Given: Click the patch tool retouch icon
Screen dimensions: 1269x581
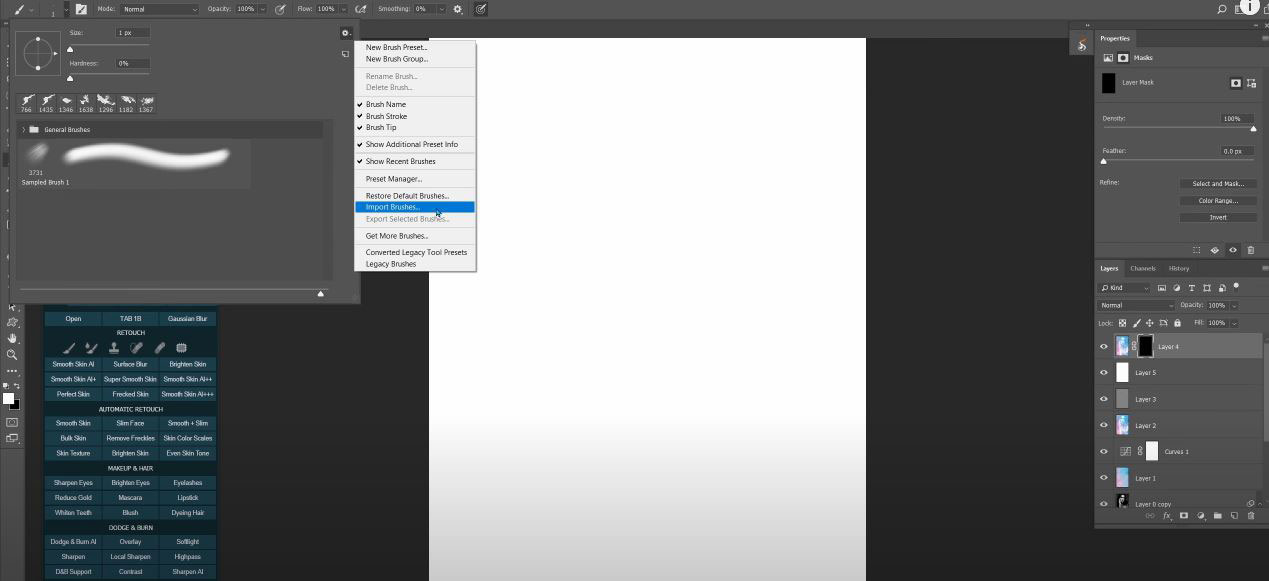Looking at the screenshot, I should (181, 348).
